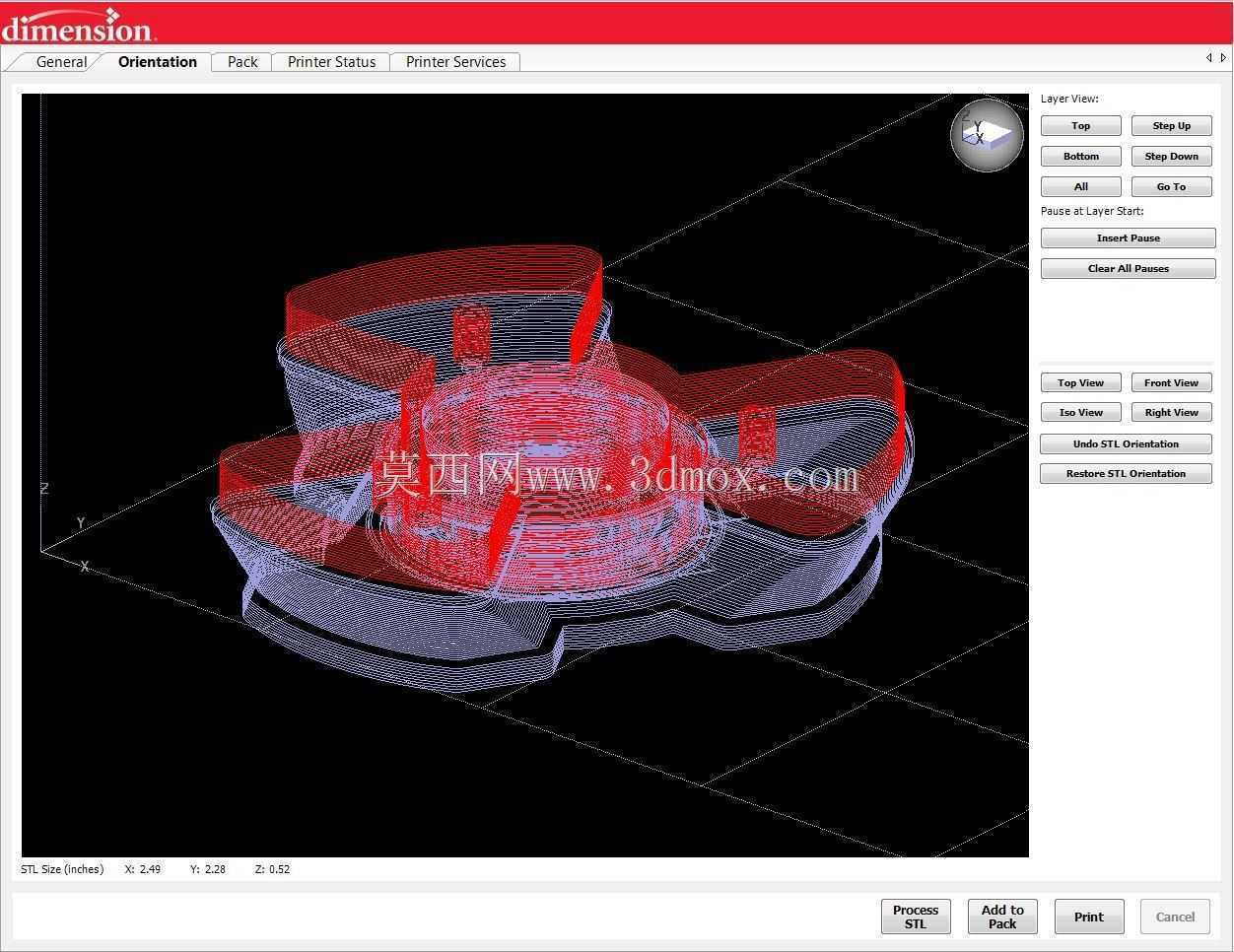Click the Layer View: label

point(1069,99)
